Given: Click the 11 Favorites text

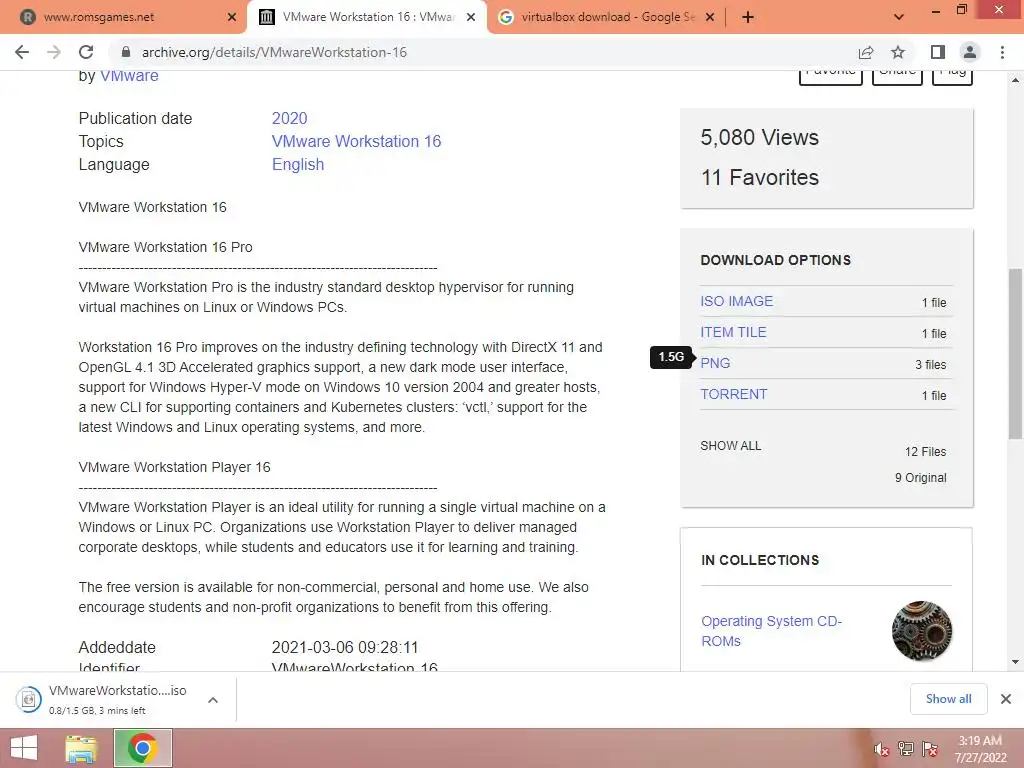Looking at the screenshot, I should pyautogui.click(x=760, y=177).
